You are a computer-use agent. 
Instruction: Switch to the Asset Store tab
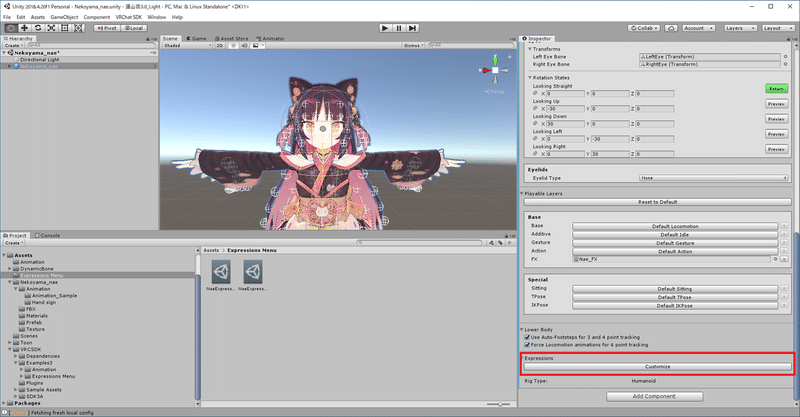tap(232, 39)
